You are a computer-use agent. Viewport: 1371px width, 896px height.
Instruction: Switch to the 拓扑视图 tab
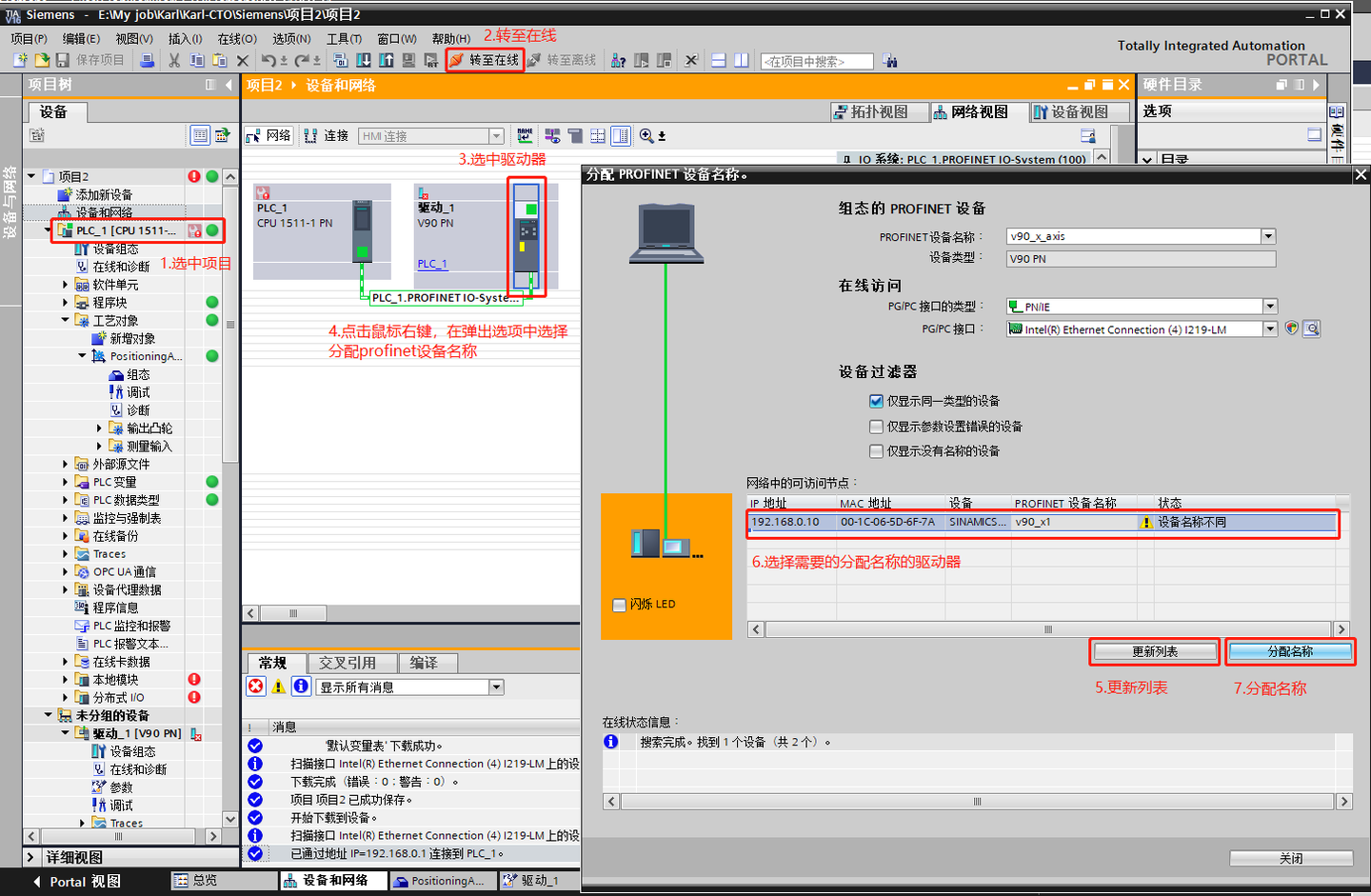[x=879, y=111]
